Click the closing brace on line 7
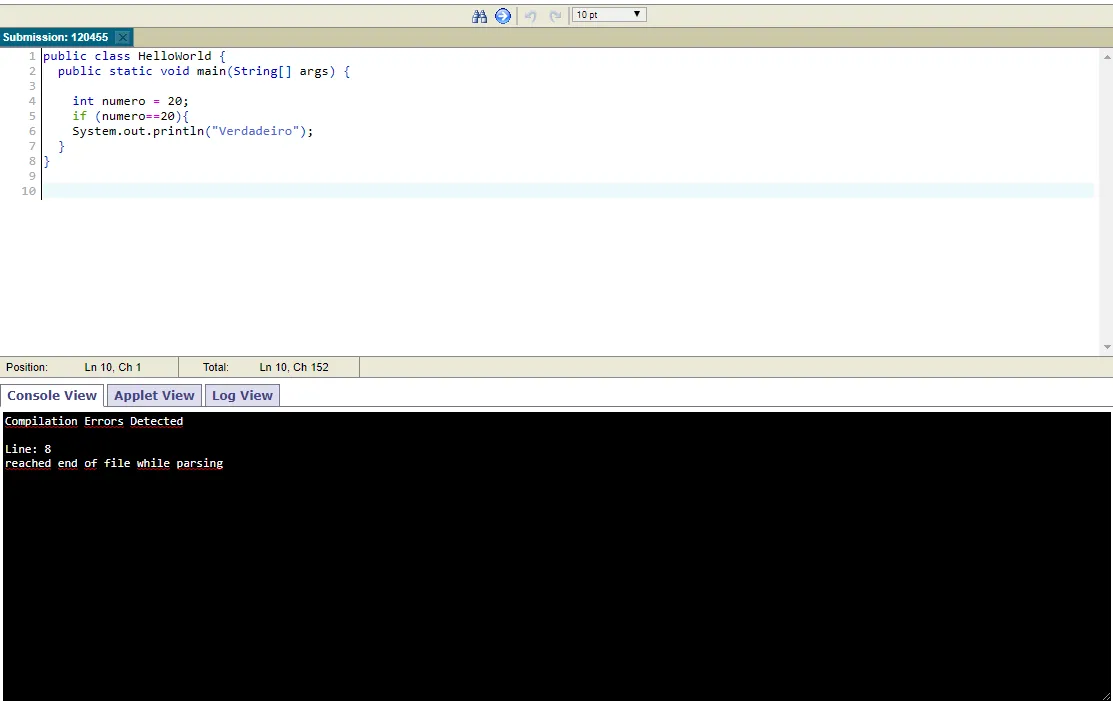Screen dimensions: 1113x701 61,146
